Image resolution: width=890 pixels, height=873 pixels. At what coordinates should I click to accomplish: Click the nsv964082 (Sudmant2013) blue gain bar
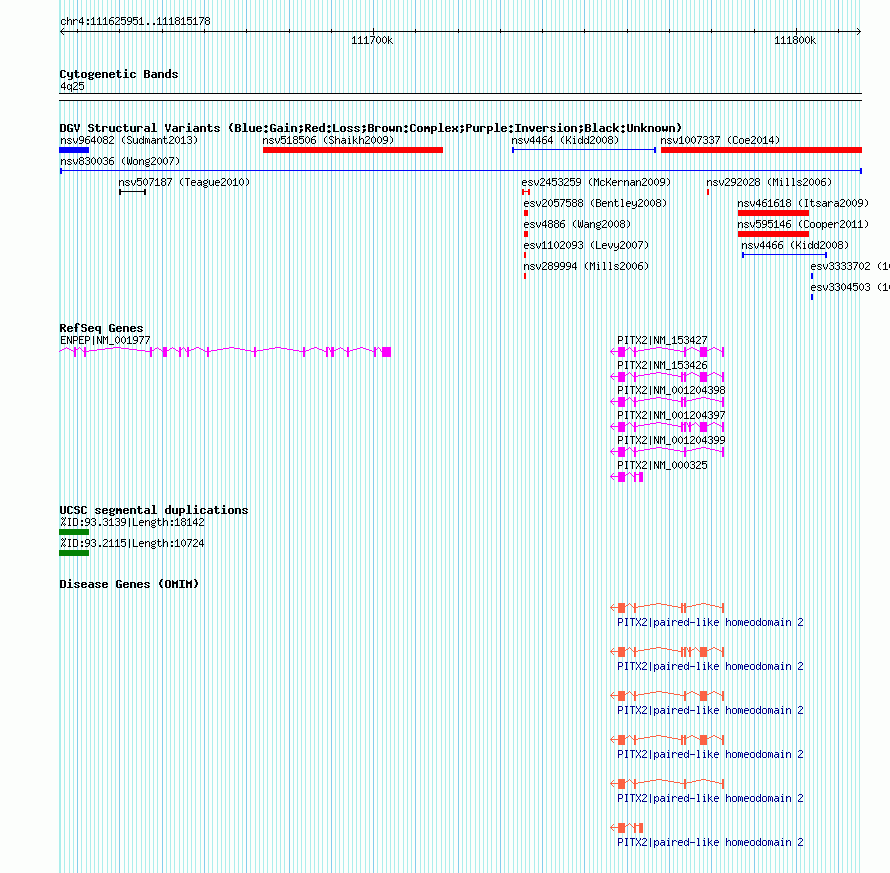point(74,150)
